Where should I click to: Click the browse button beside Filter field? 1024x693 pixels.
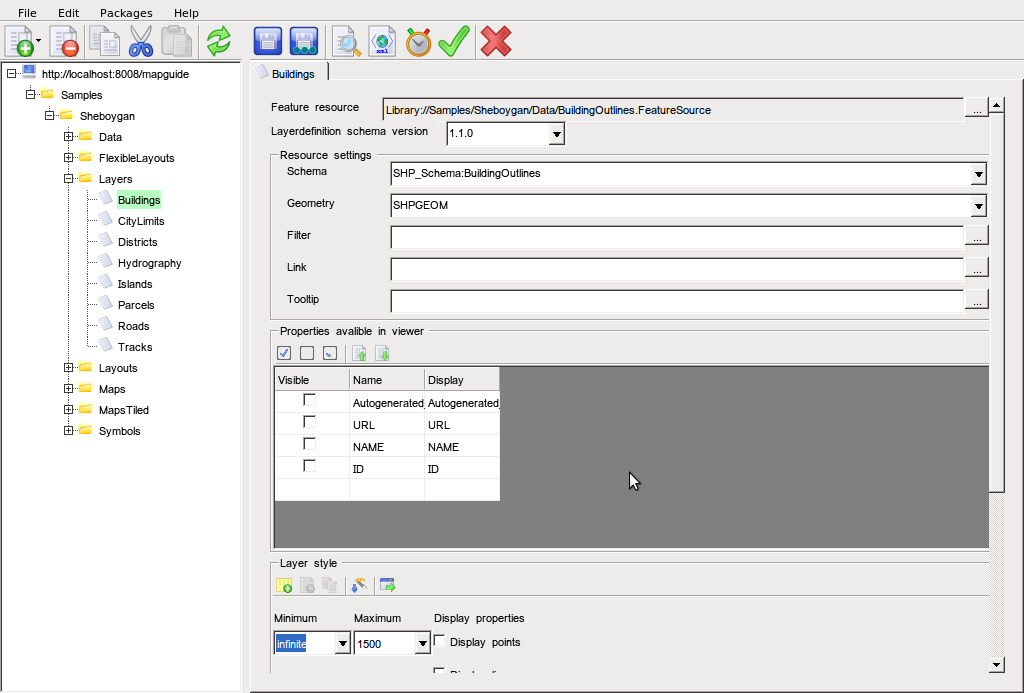(976, 236)
